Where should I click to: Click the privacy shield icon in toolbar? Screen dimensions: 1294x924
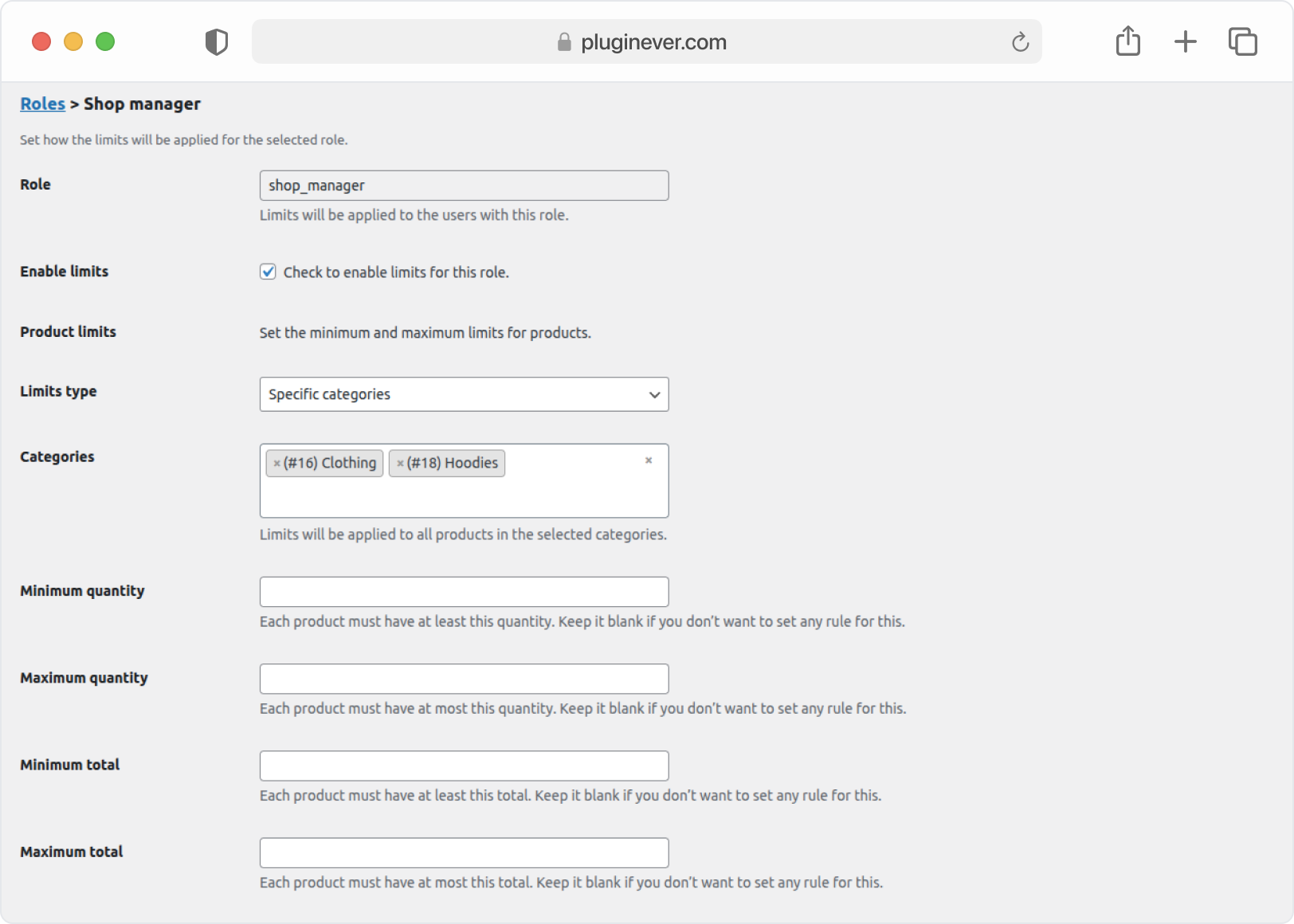tap(216, 41)
